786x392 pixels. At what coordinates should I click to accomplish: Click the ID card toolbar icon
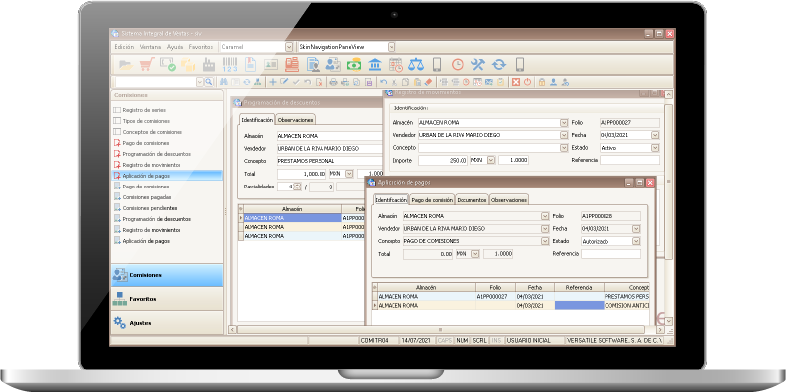tap(271, 64)
